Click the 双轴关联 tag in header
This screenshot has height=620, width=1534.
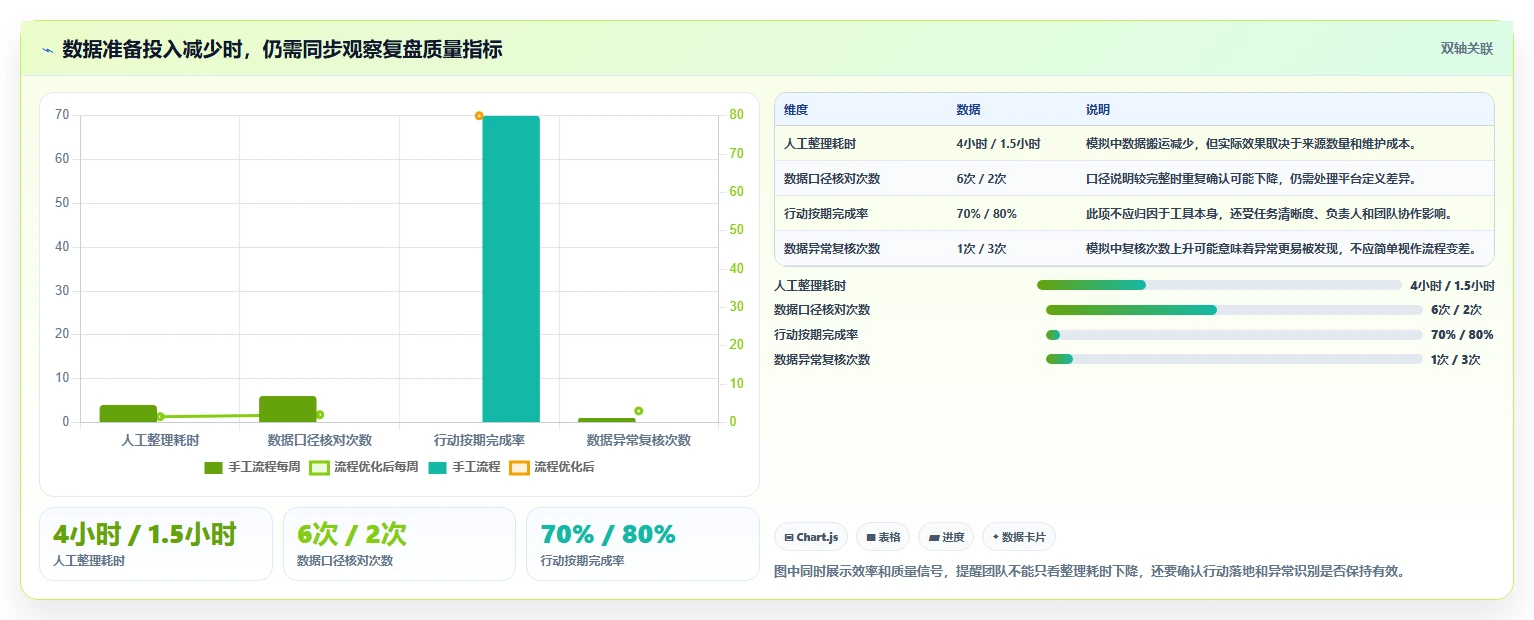(1467, 48)
